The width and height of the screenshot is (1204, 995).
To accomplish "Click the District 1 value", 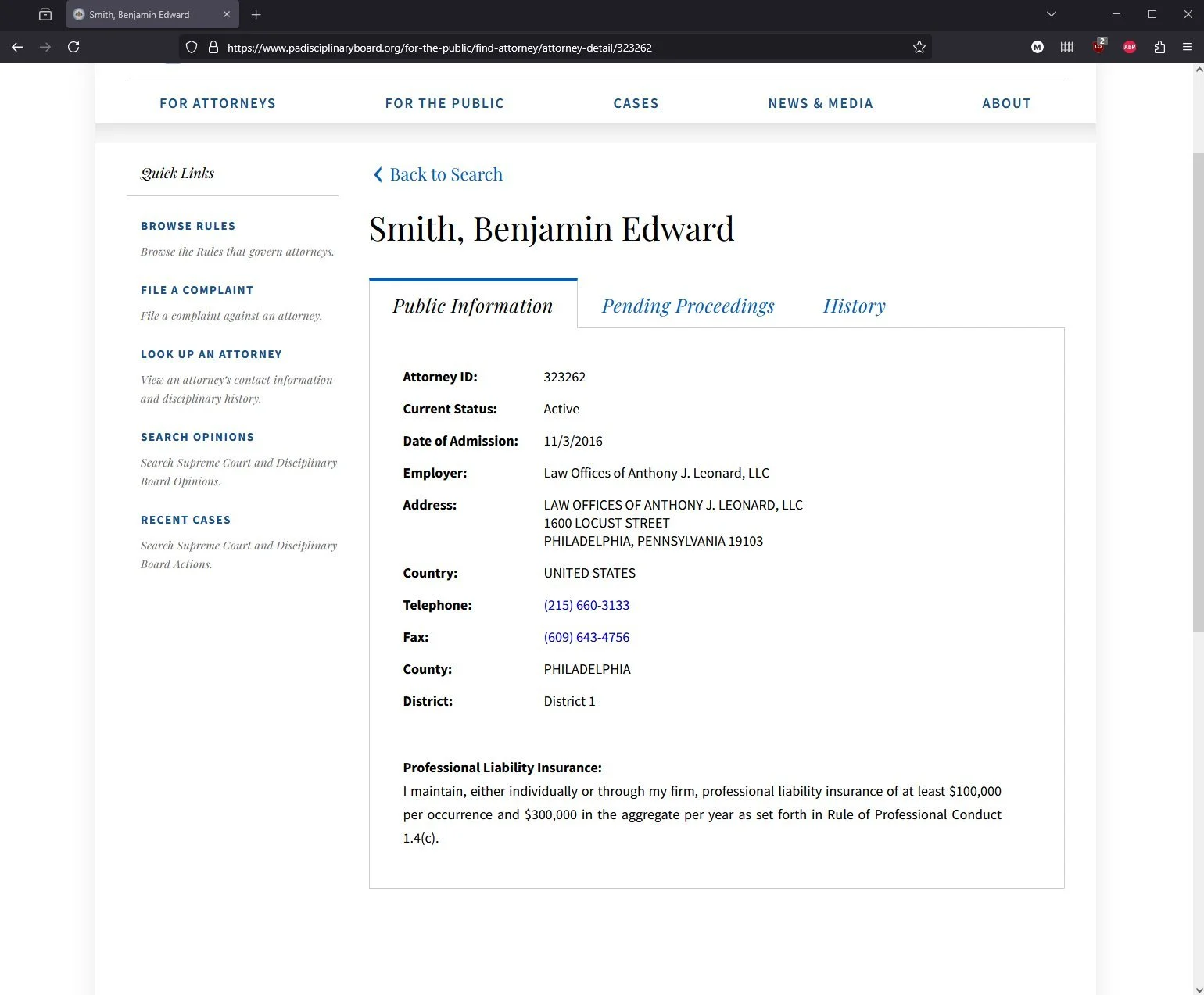I will coord(569,701).
